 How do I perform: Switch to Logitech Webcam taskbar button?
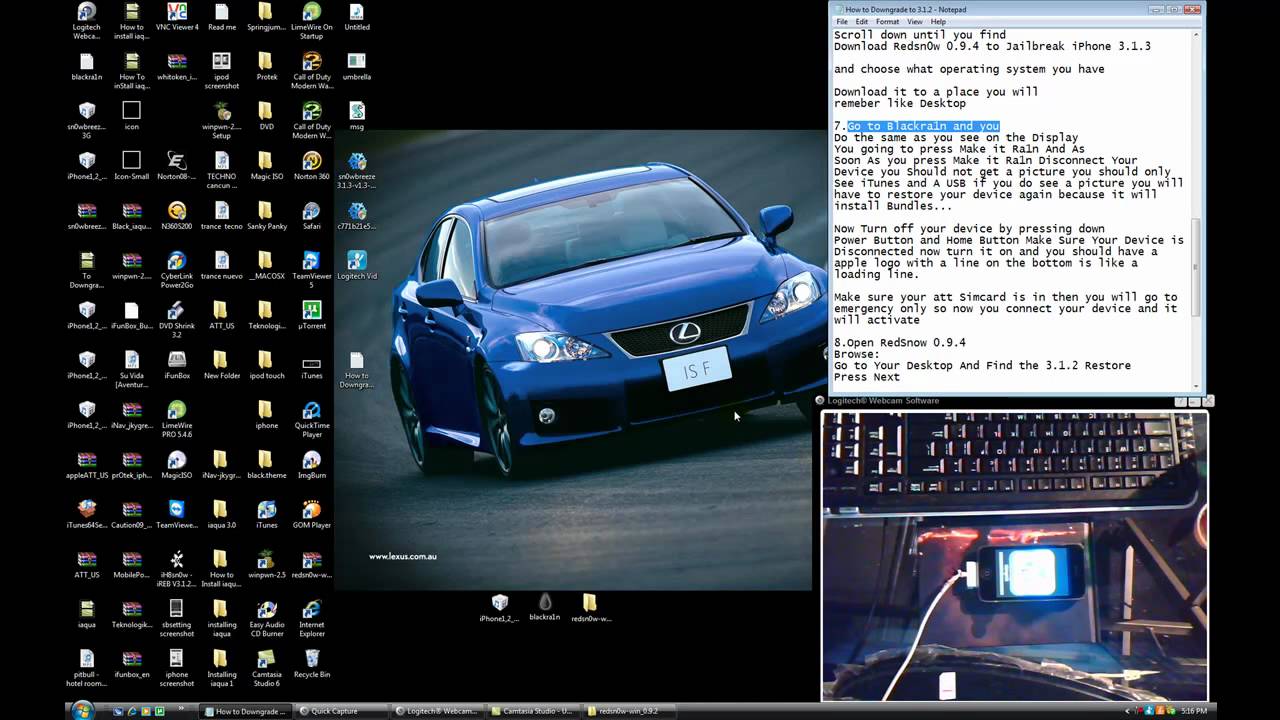tap(438, 711)
